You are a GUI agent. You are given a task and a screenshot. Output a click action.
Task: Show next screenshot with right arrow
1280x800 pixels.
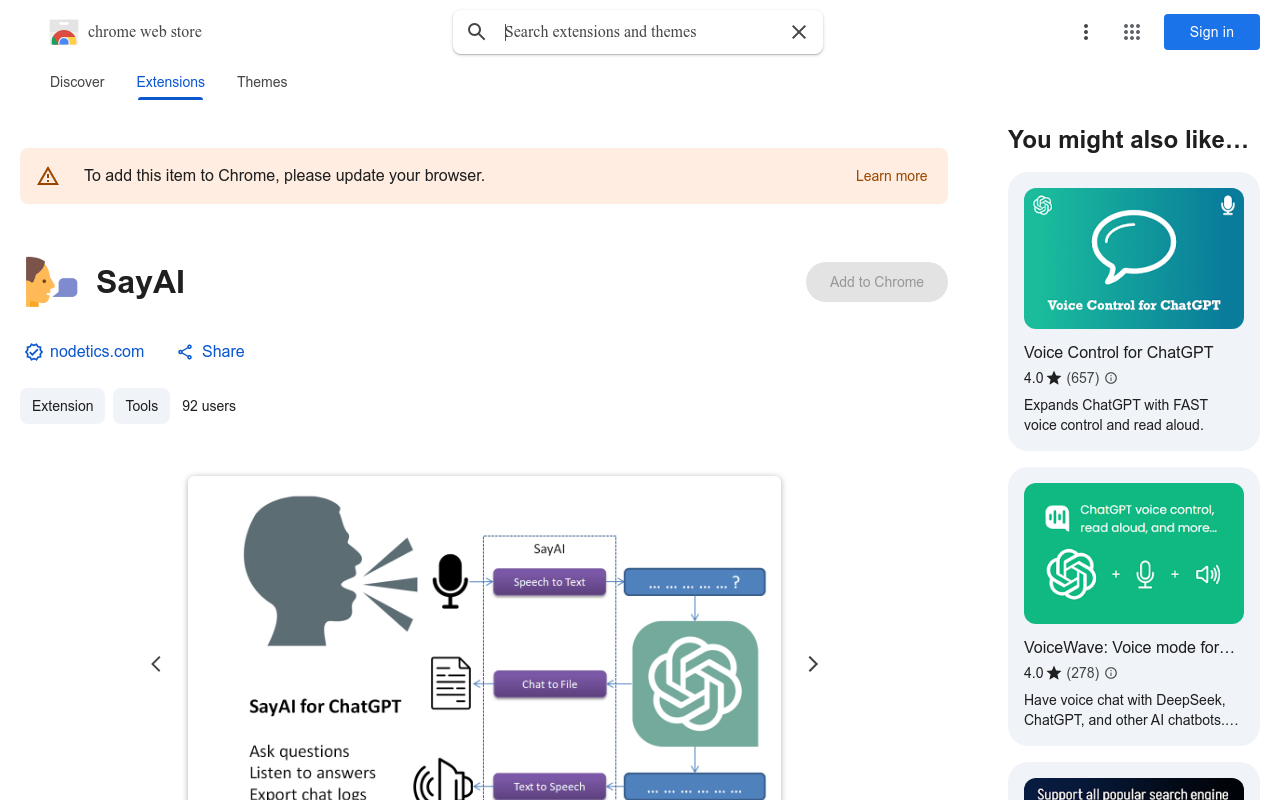click(813, 664)
